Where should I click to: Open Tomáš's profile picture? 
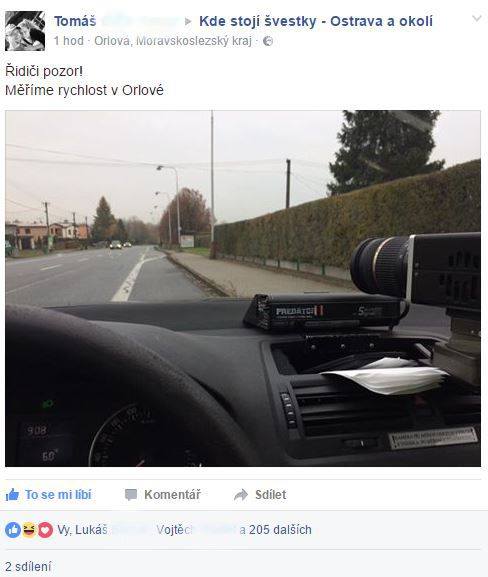pos(25,31)
